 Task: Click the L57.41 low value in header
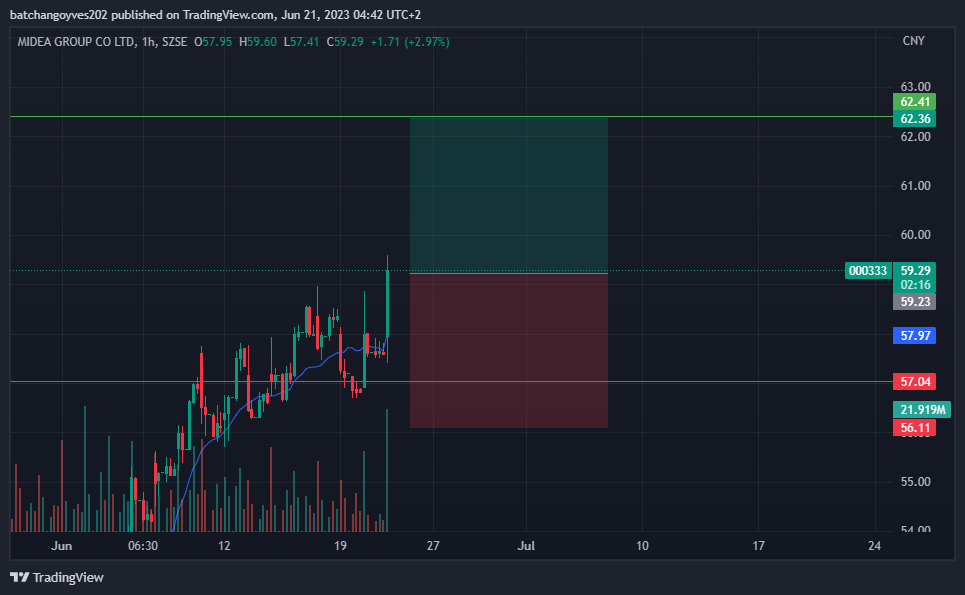point(302,42)
